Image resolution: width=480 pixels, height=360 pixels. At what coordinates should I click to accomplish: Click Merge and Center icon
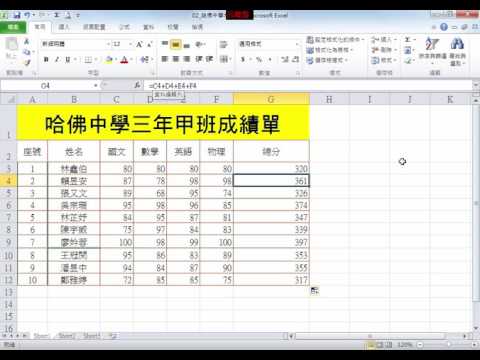224,59
